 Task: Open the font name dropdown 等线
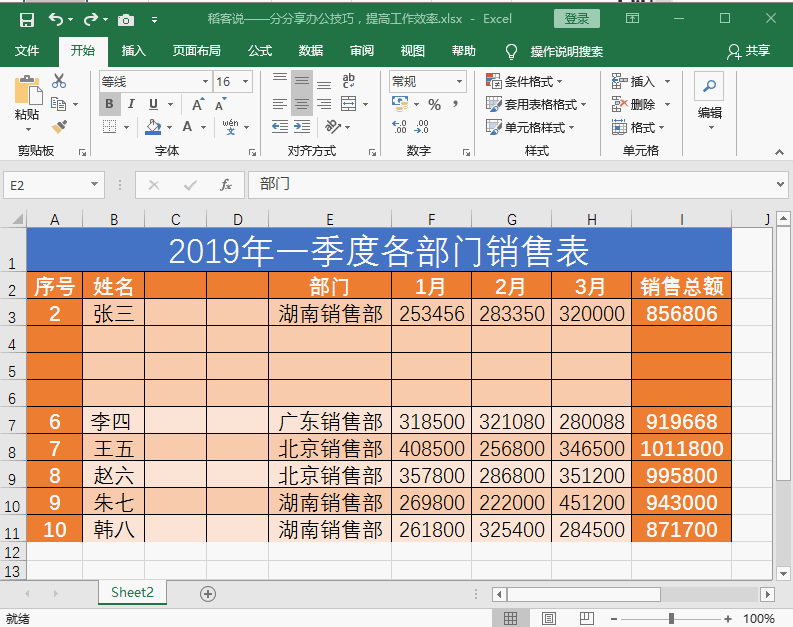click(205, 81)
